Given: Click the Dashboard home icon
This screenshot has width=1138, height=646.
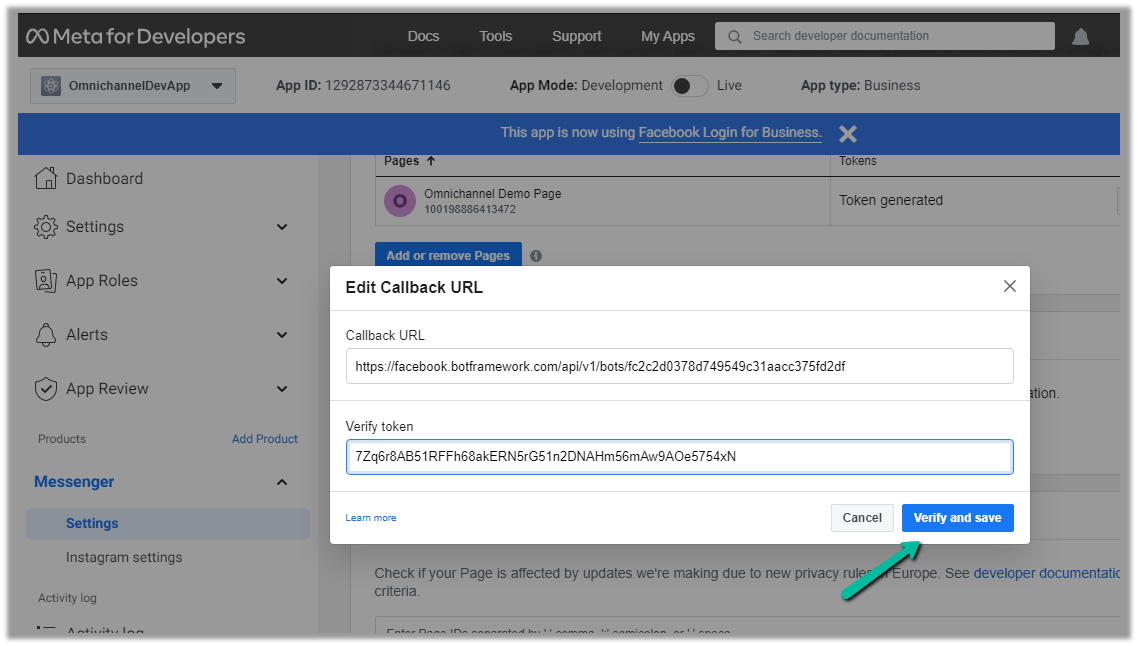Looking at the screenshot, I should [46, 179].
